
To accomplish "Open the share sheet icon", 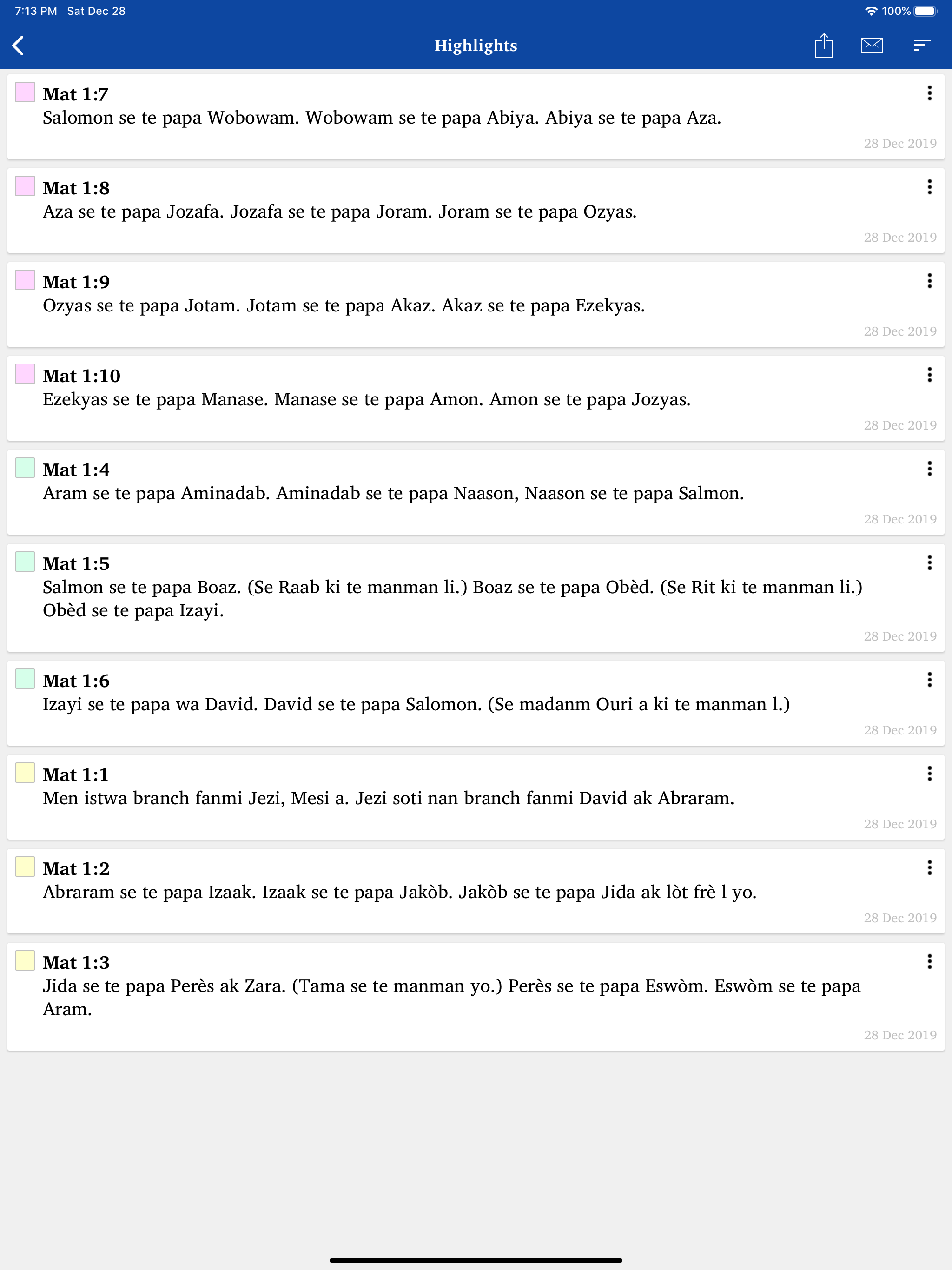I will click(823, 46).
